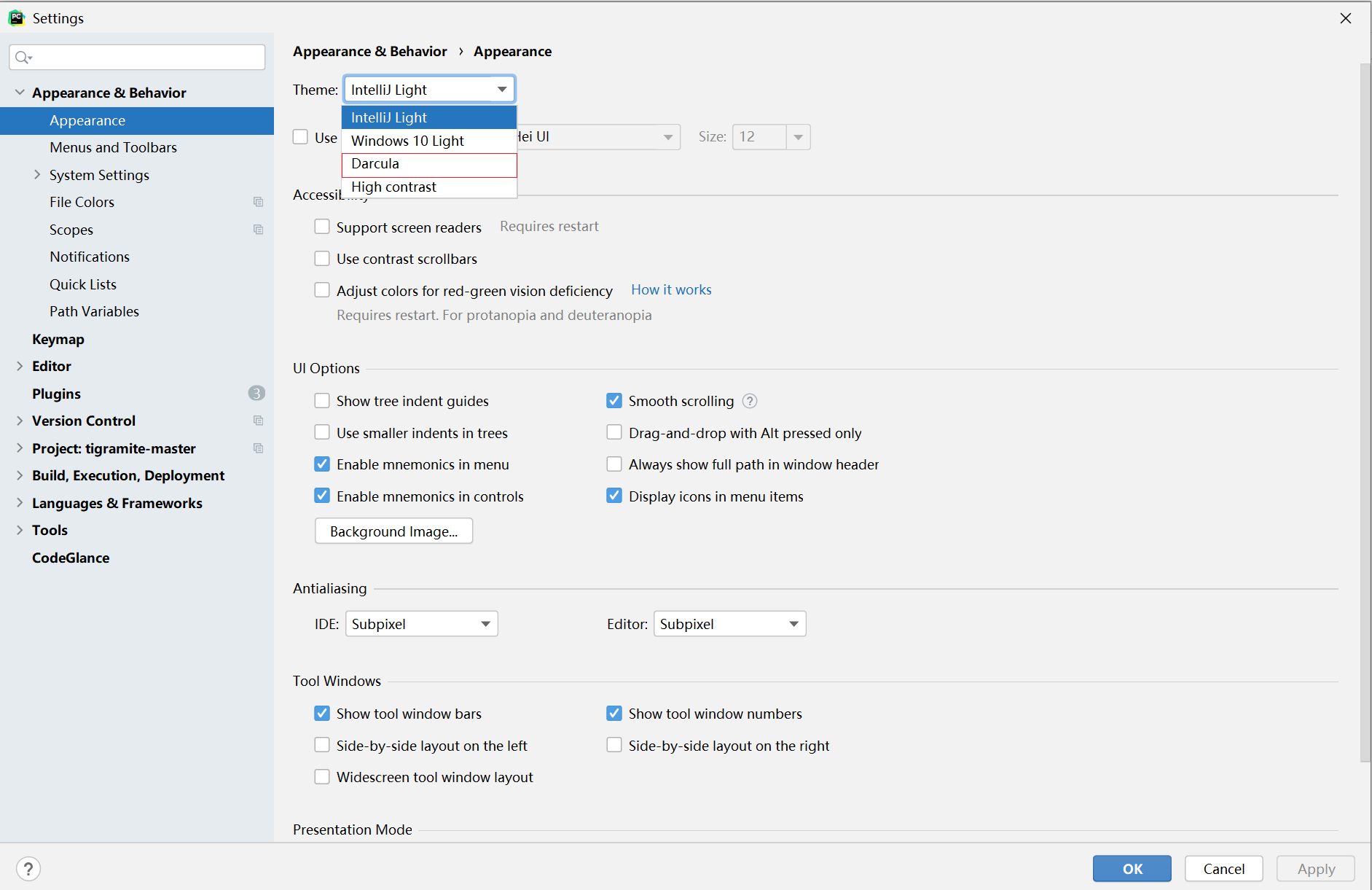Viewport: 1372px width, 890px height.
Task: Open the IDE antialiasing dropdown
Action: (x=421, y=624)
